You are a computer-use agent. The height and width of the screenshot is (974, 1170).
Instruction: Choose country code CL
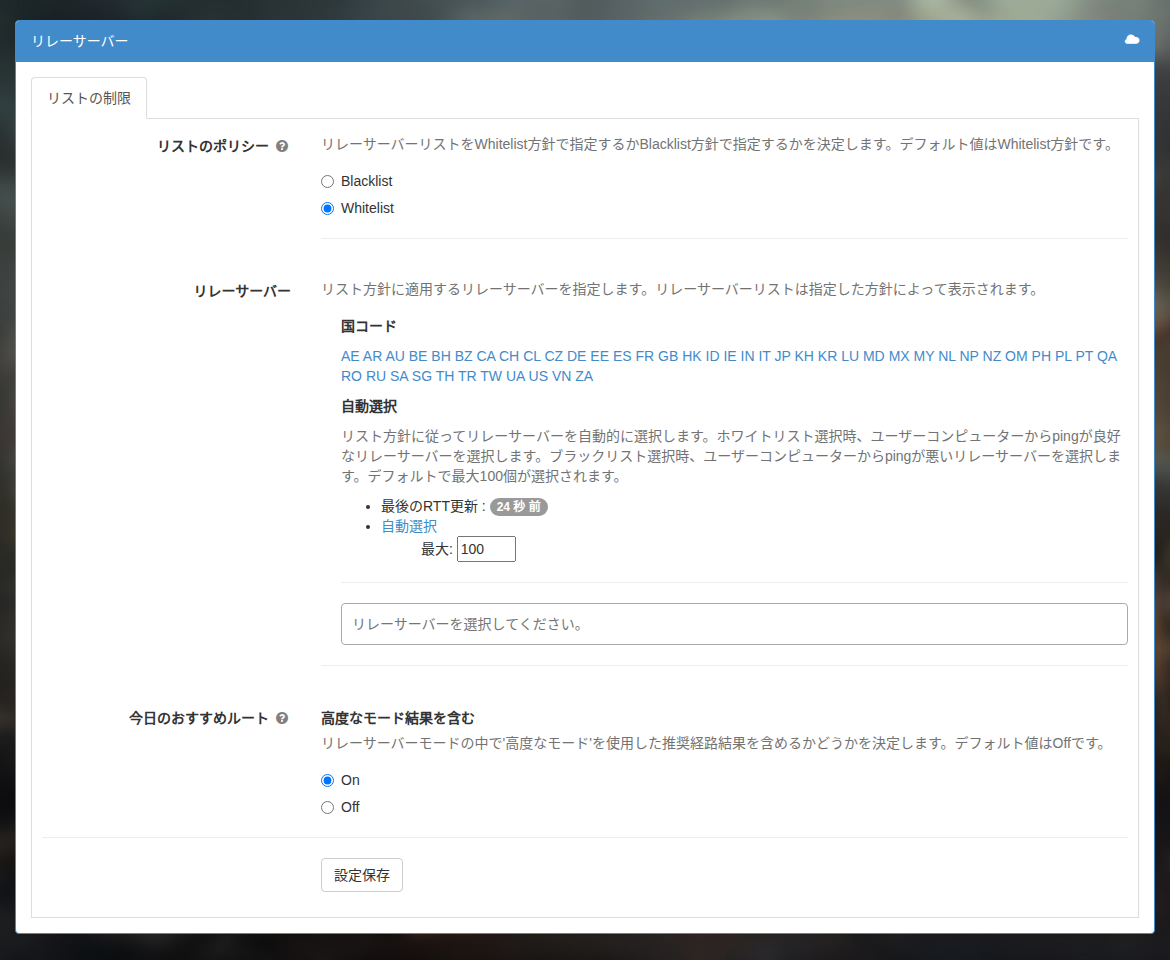pyautogui.click(x=532, y=356)
